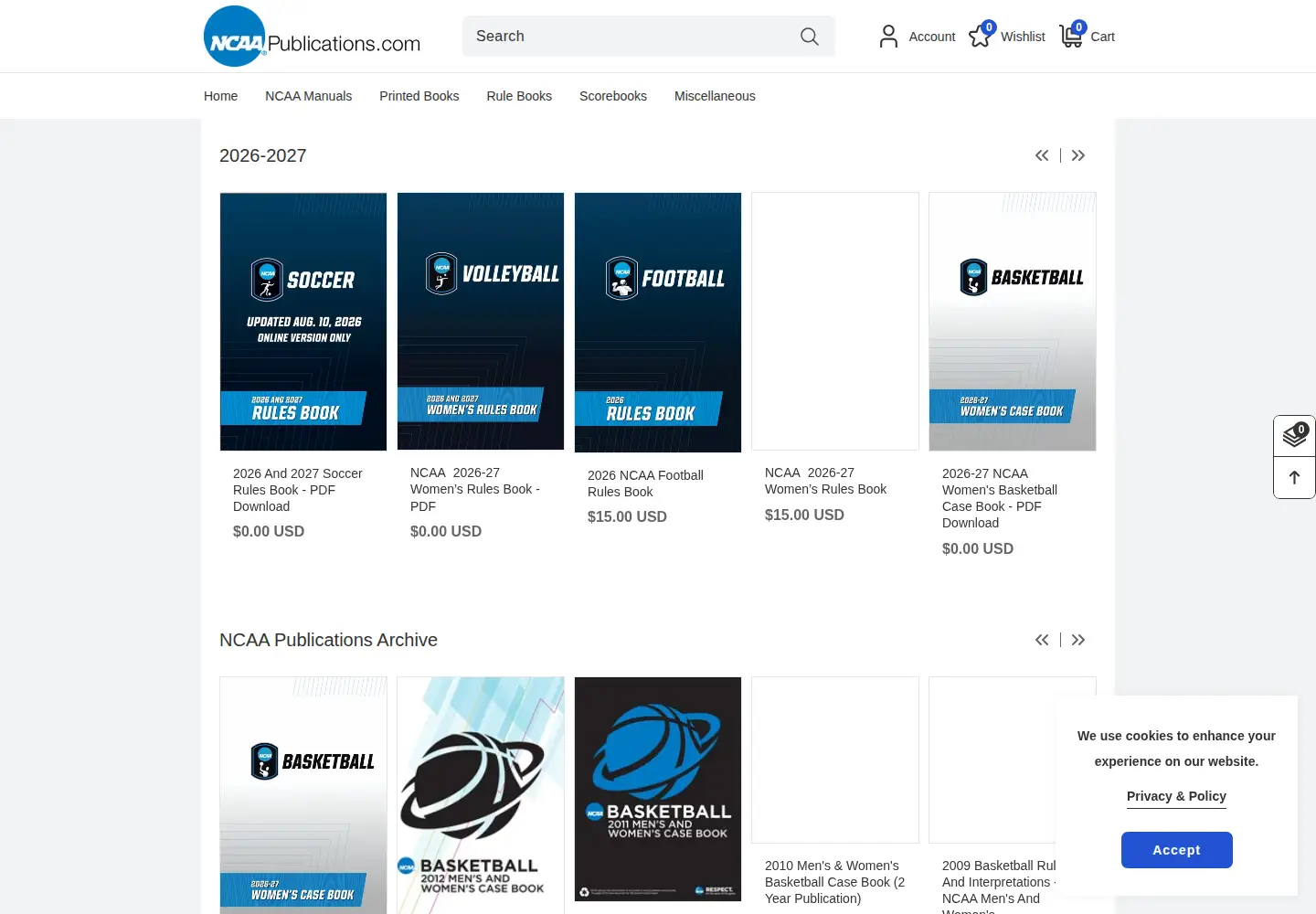
Task: Click the '2026-2027' section heading
Action: click(263, 155)
